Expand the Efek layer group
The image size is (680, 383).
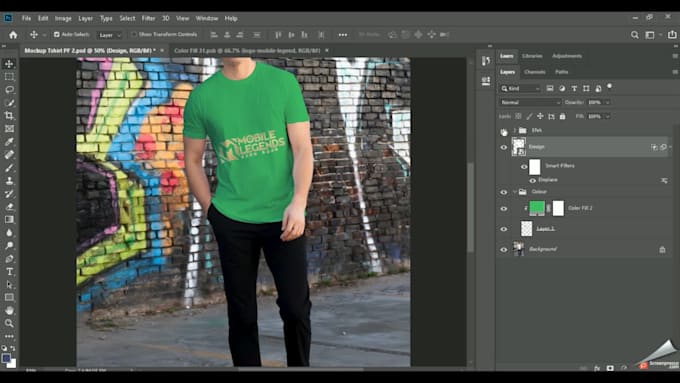515,130
